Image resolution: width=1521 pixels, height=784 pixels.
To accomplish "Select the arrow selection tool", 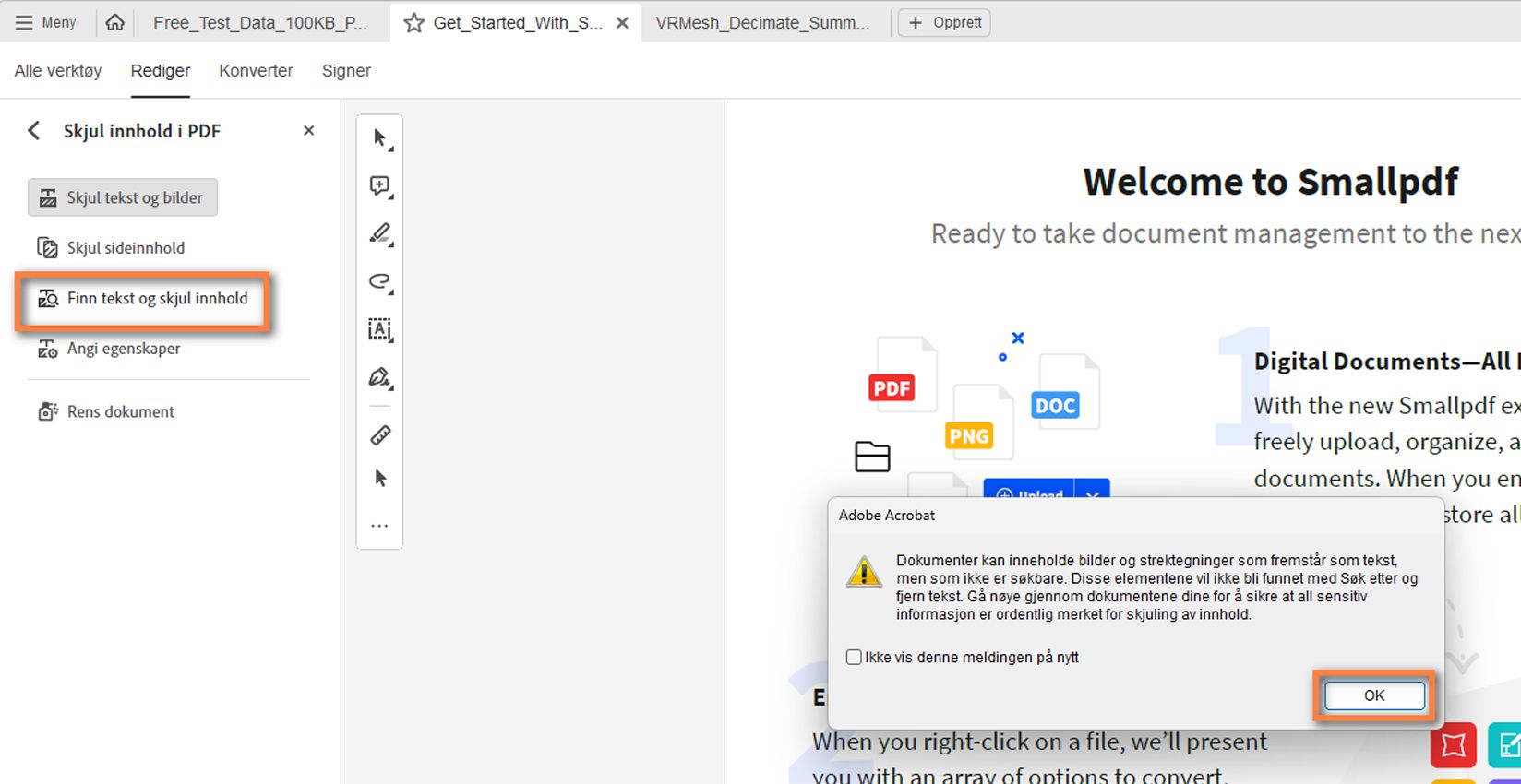I will 379,138.
